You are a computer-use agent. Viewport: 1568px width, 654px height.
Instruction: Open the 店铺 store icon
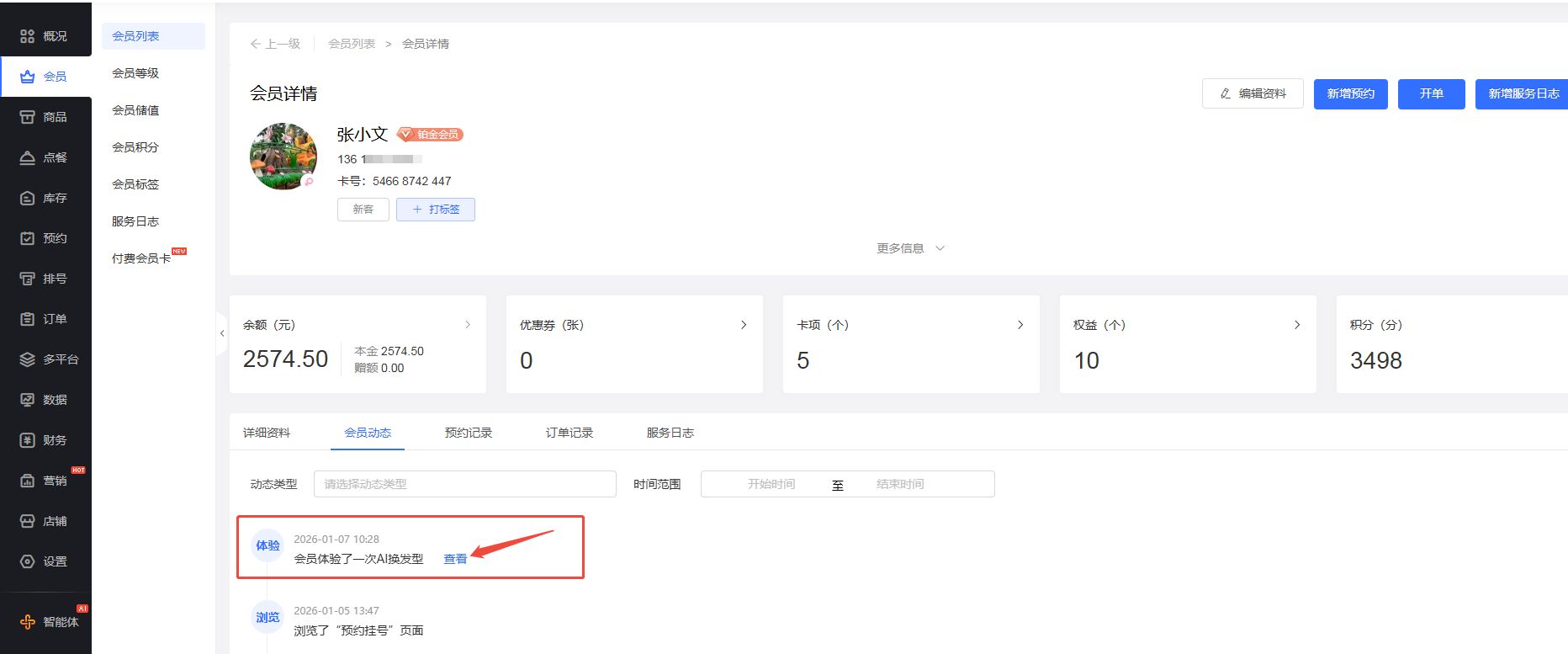pos(28,521)
